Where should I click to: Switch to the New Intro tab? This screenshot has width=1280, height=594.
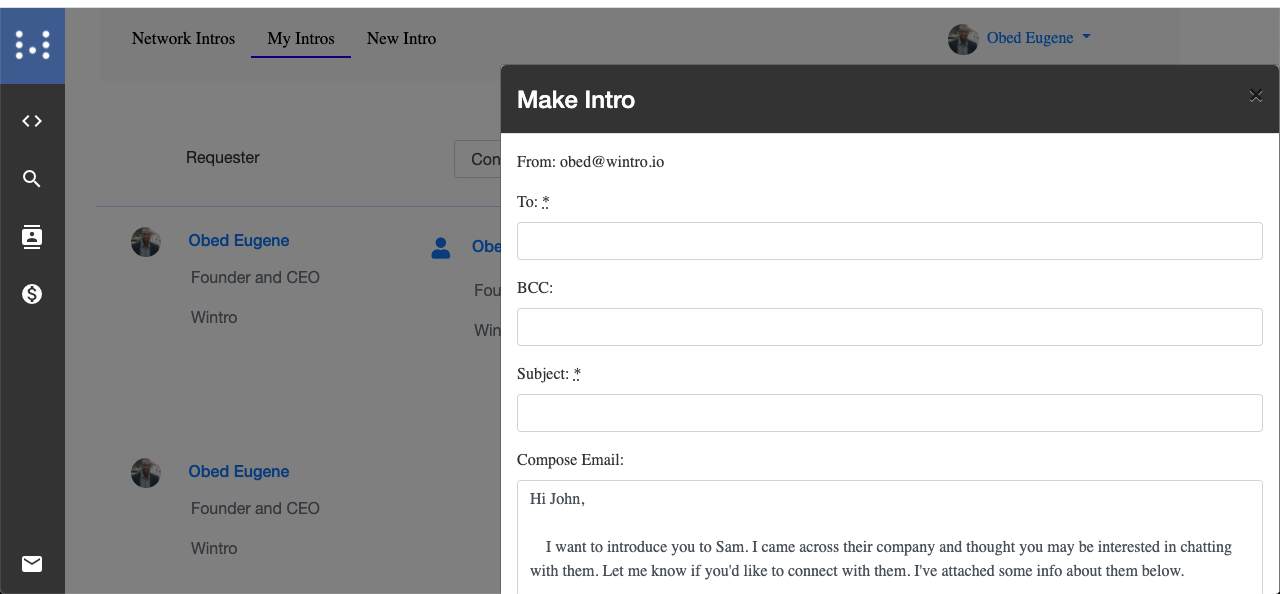(x=401, y=39)
